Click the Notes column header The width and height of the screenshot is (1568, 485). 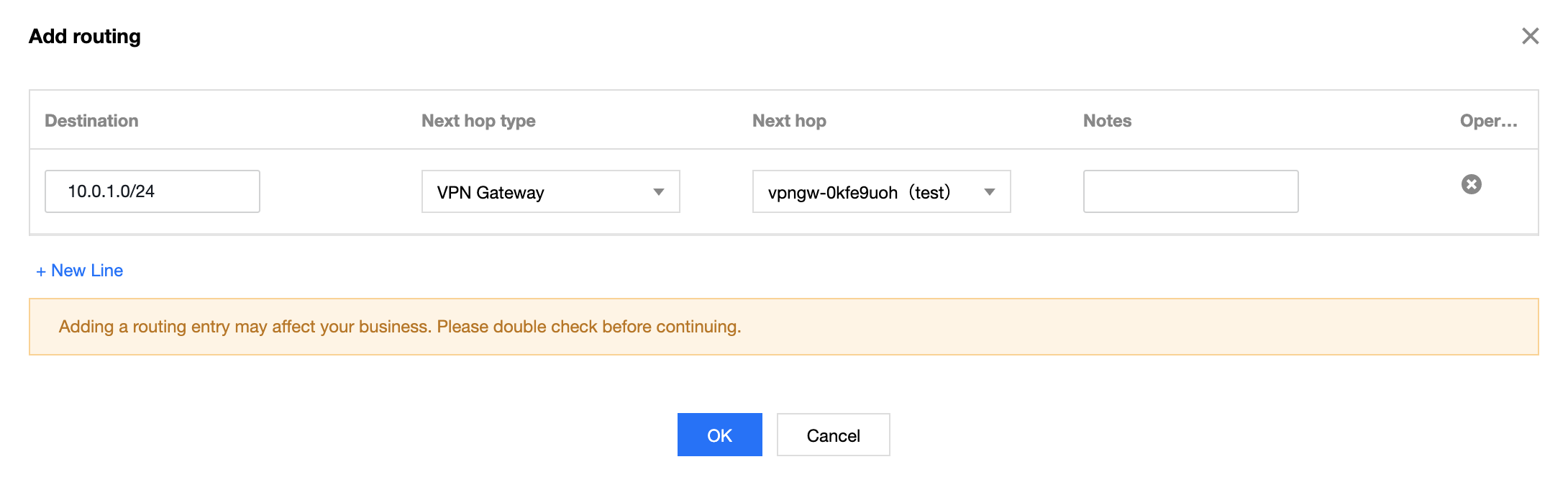tap(1107, 121)
